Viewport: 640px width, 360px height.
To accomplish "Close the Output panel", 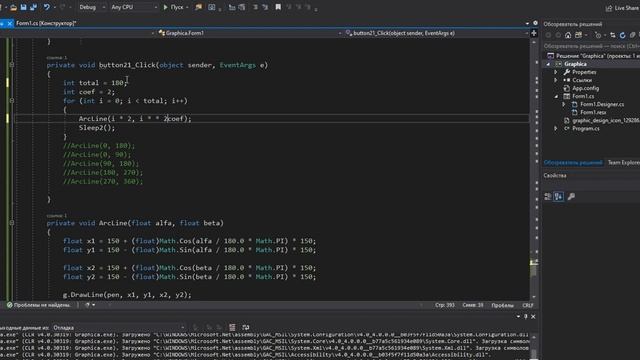I will 533,316.
